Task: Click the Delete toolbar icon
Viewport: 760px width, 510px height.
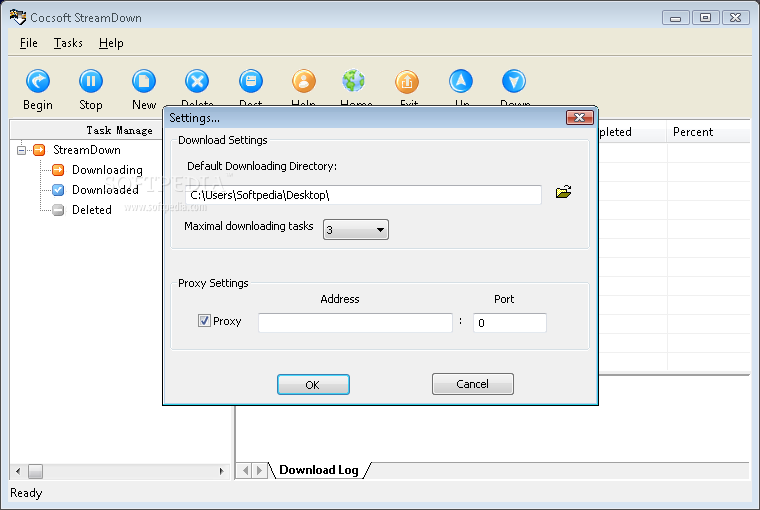Action: click(x=197, y=81)
